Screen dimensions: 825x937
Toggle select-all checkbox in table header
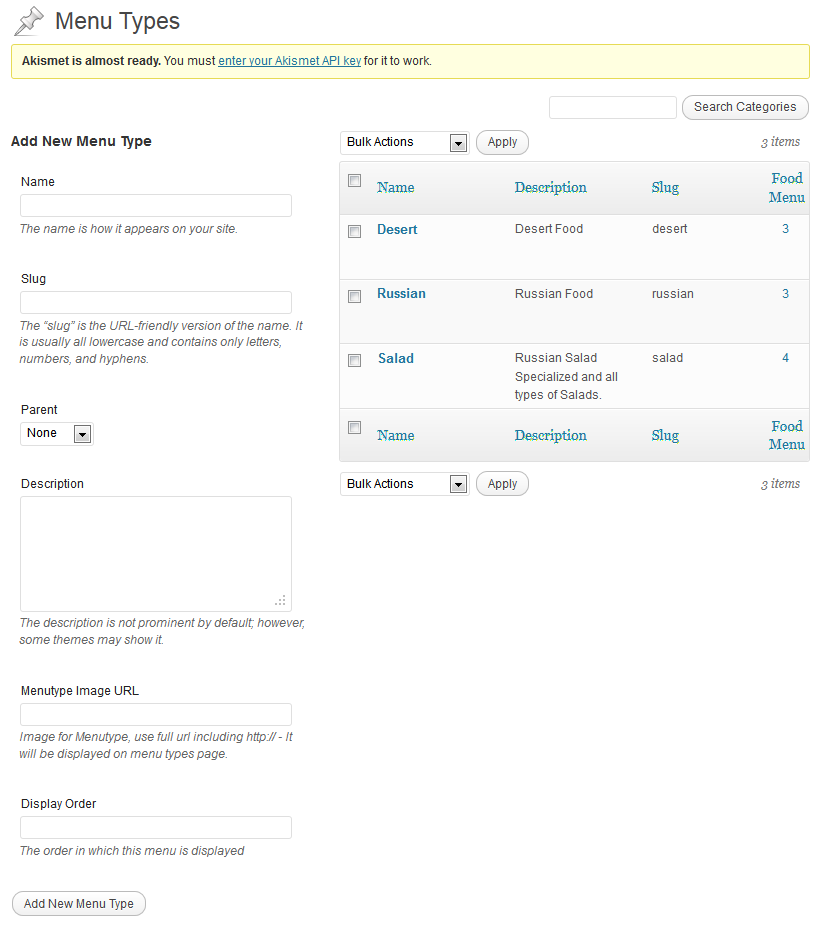[x=354, y=181]
